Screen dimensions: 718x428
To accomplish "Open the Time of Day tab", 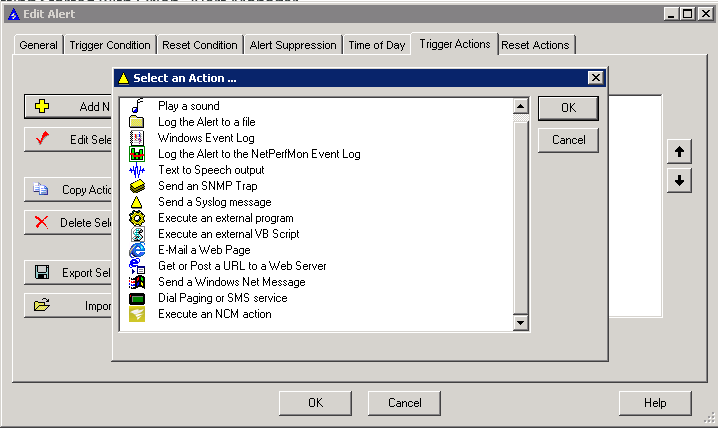I will pyautogui.click(x=377, y=45).
